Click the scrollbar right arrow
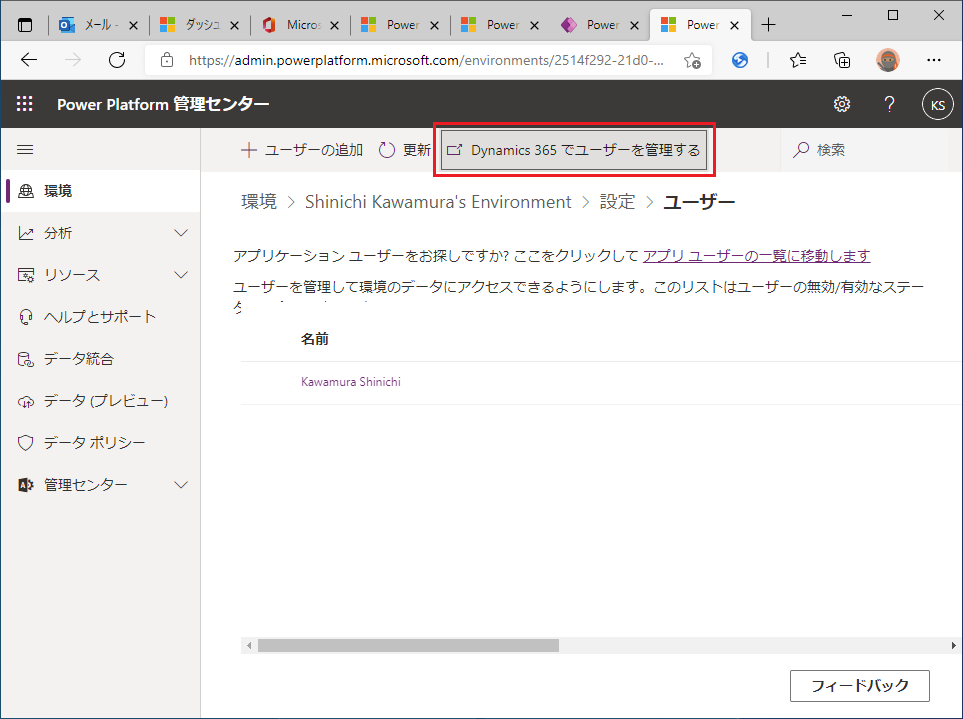Viewport: 963px width, 719px height. (953, 645)
